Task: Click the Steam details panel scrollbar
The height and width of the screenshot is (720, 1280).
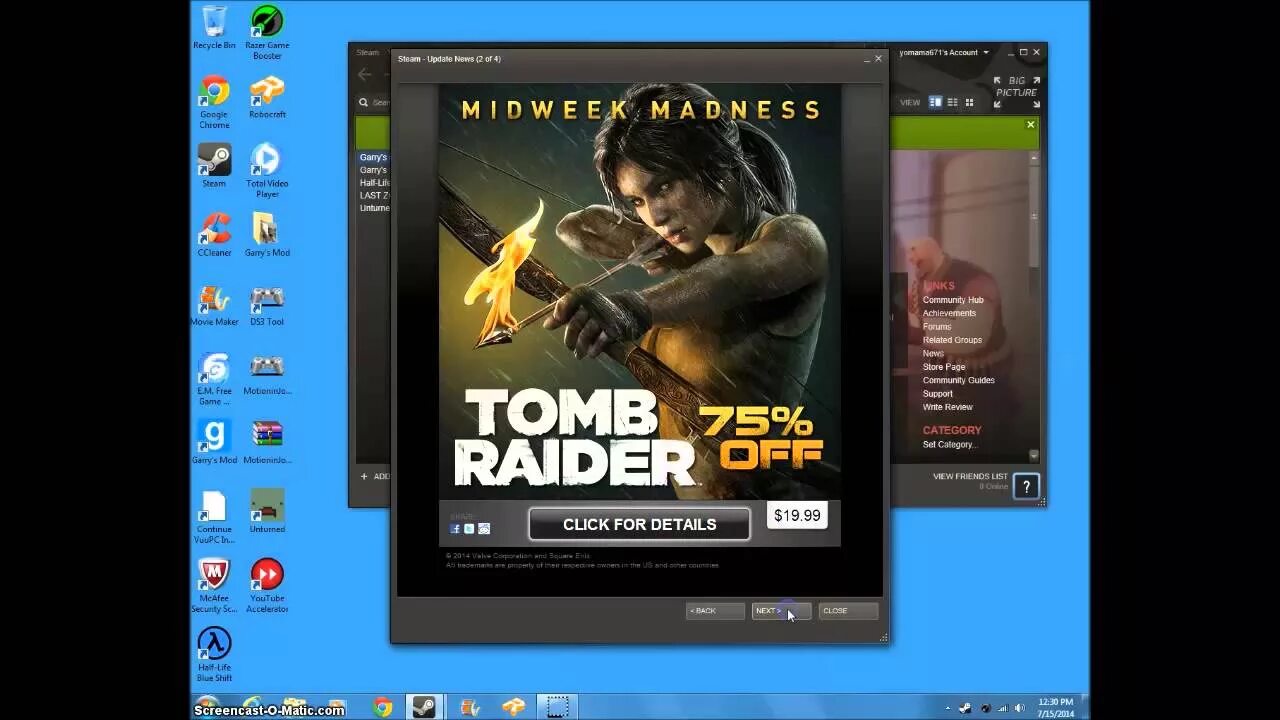Action: [1034, 215]
